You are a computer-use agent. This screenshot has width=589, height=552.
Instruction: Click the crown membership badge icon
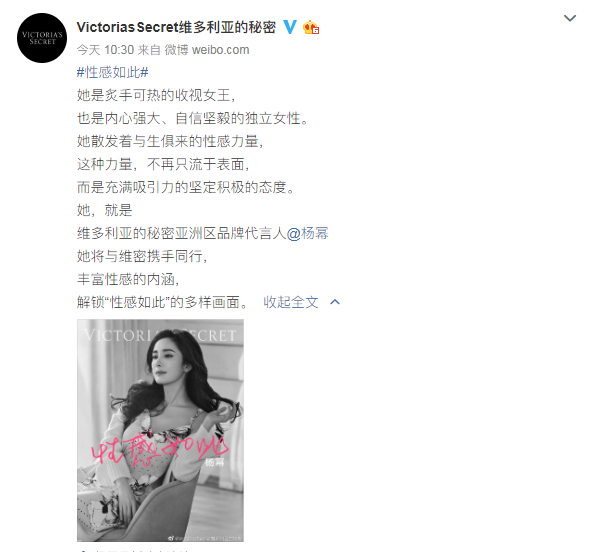tap(311, 27)
